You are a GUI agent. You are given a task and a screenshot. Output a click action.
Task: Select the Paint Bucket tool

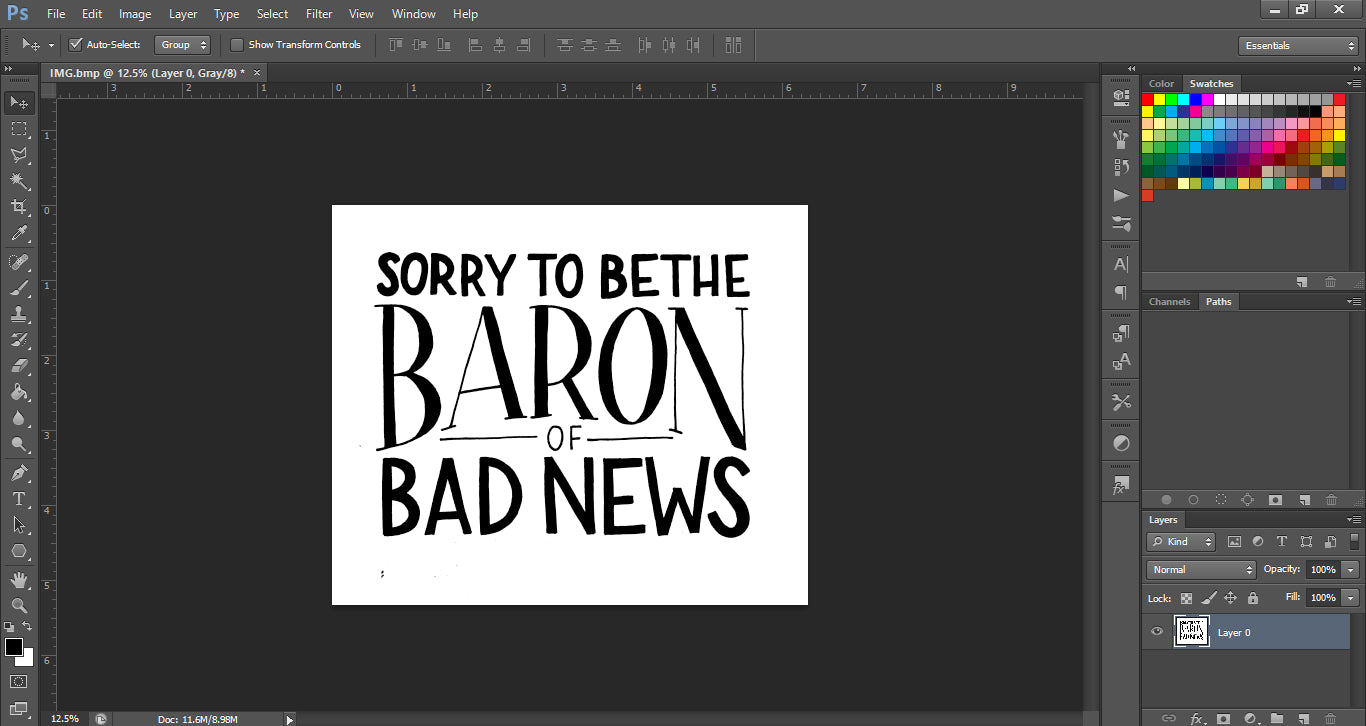click(19, 392)
